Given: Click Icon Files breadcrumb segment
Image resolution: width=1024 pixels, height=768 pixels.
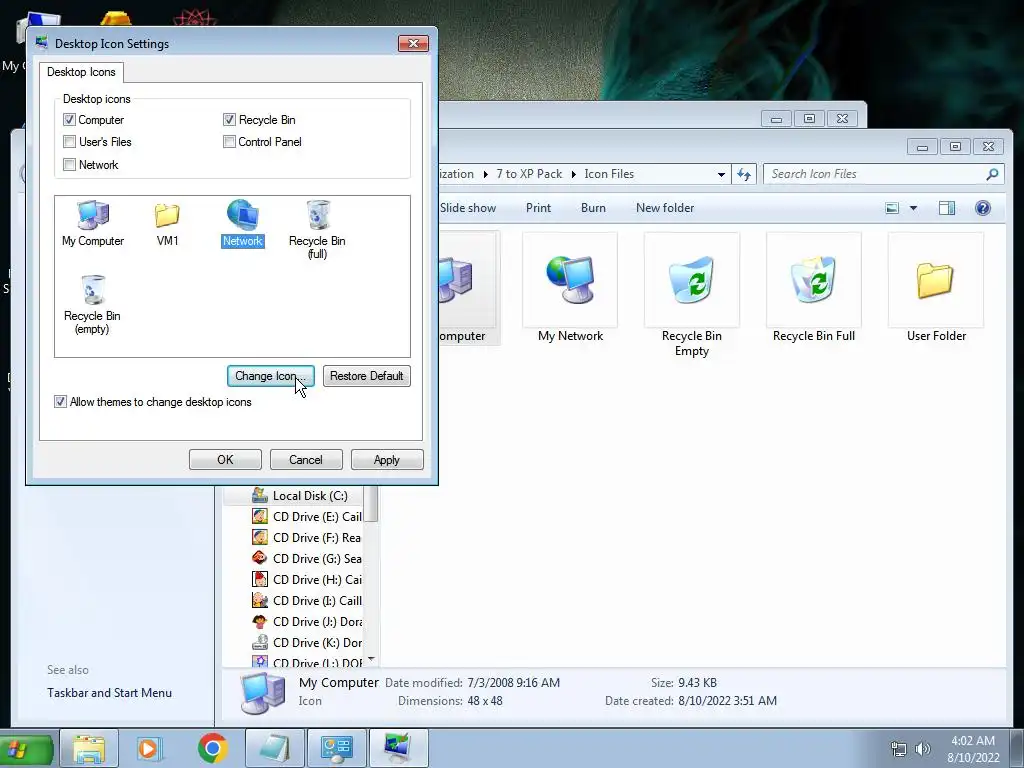Looking at the screenshot, I should 609,174.
